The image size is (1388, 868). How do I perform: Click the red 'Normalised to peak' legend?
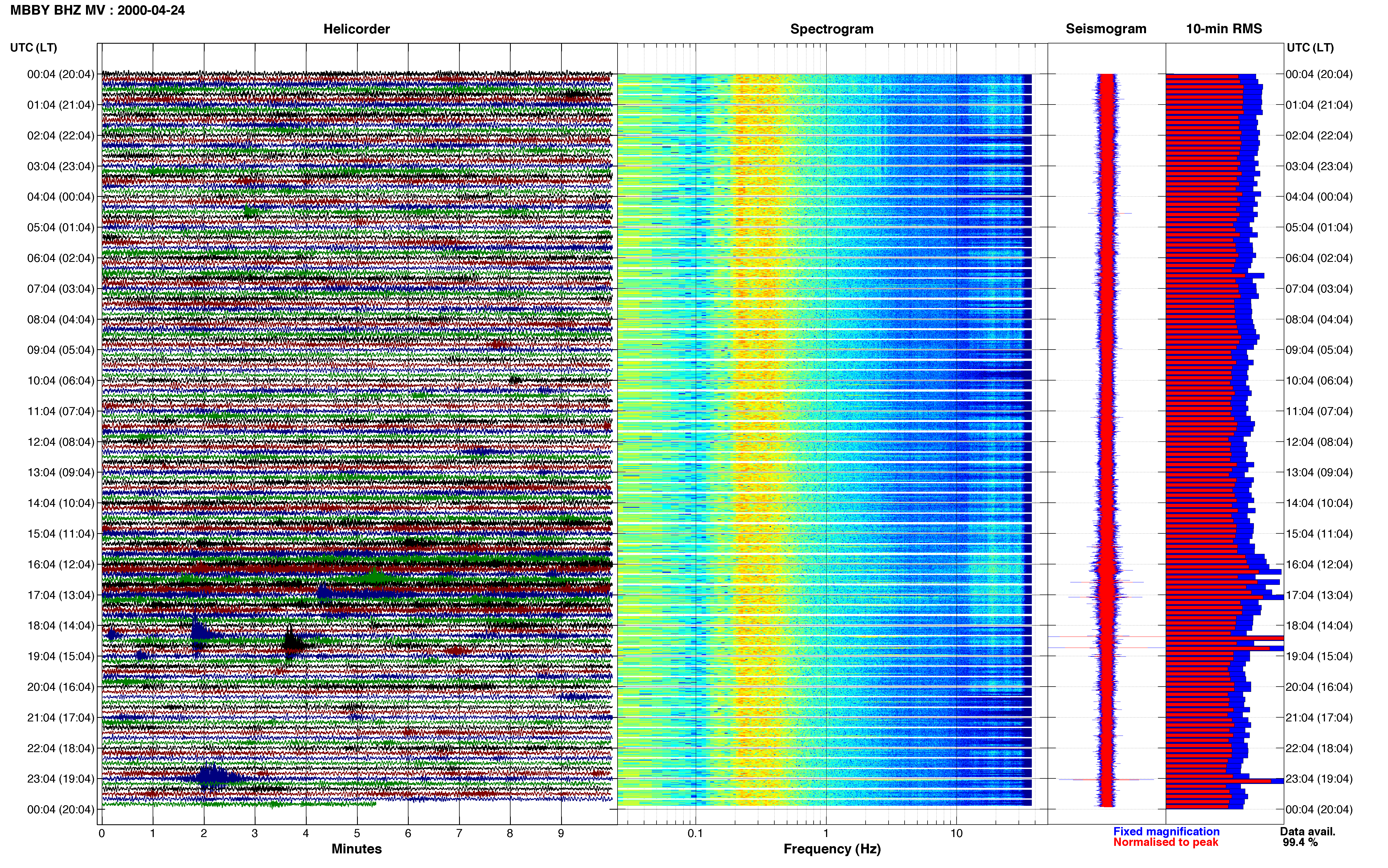(1165, 842)
